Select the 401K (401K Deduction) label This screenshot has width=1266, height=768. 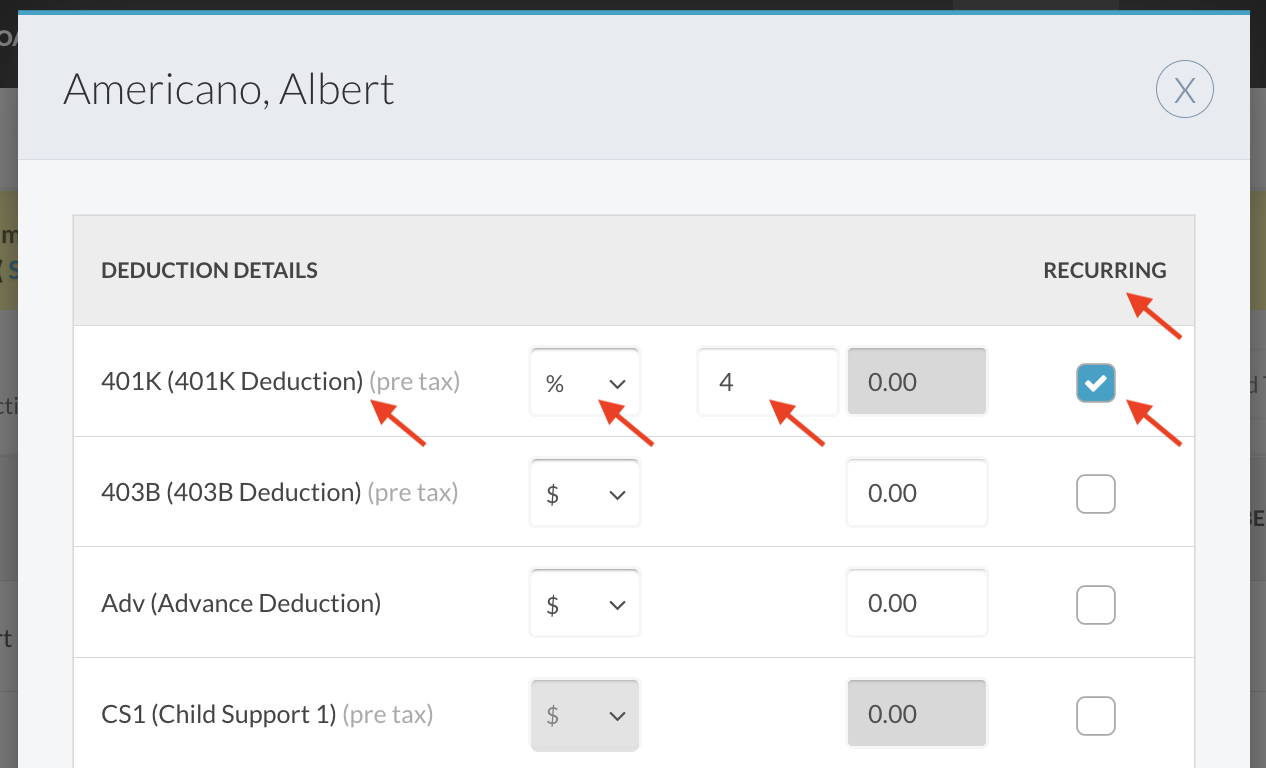tap(232, 381)
